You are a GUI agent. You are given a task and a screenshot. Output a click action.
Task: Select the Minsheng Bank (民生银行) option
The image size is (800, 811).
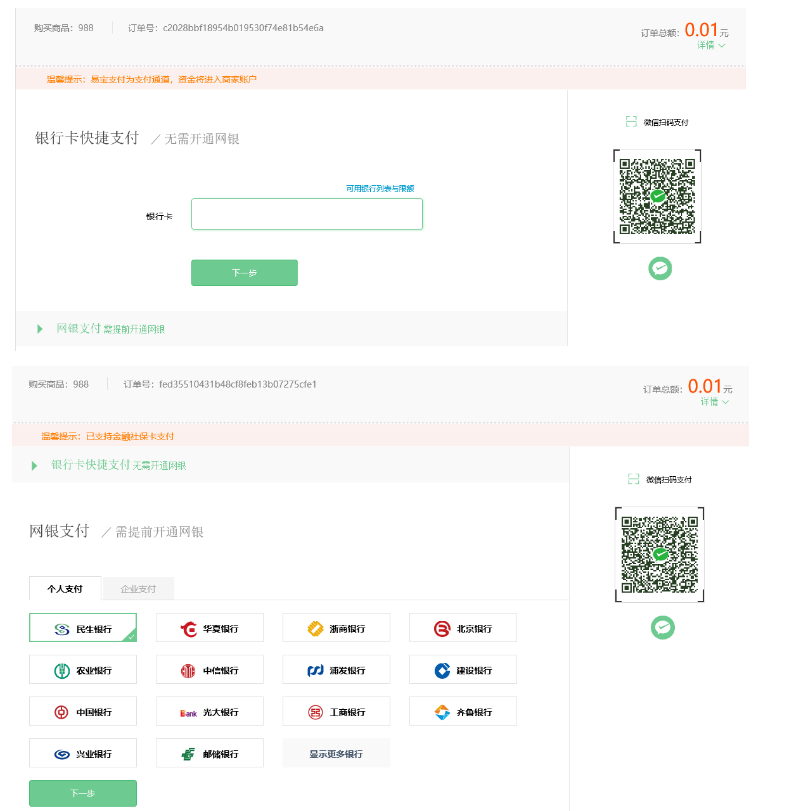click(83, 628)
